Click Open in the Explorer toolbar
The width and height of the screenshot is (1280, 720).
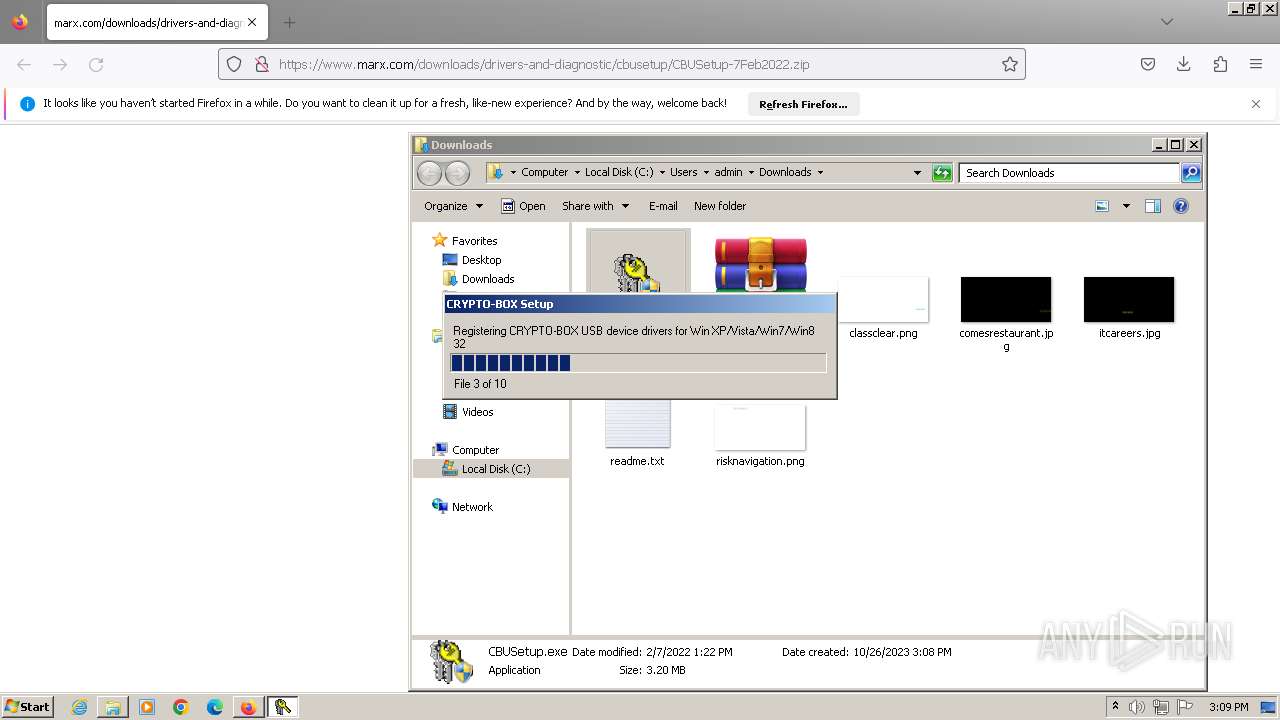click(x=523, y=206)
